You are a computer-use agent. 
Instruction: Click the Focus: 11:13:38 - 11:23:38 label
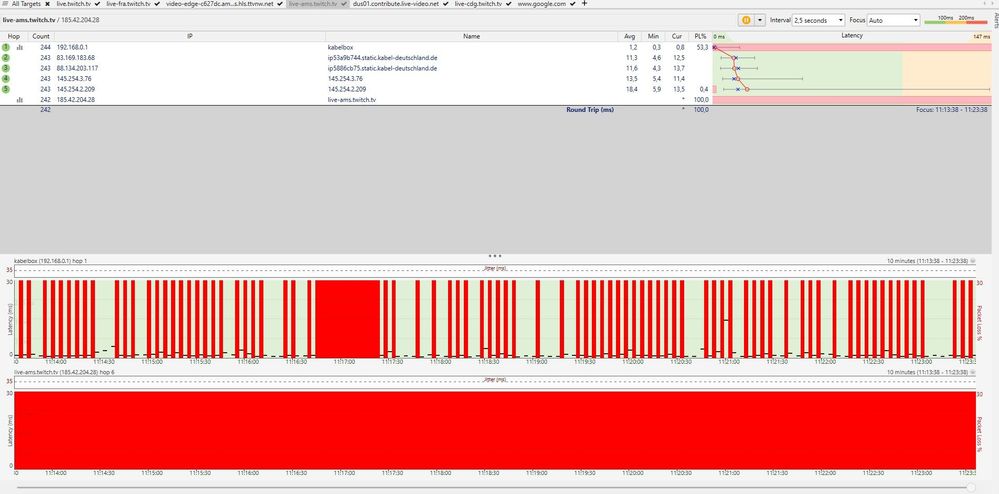click(951, 110)
